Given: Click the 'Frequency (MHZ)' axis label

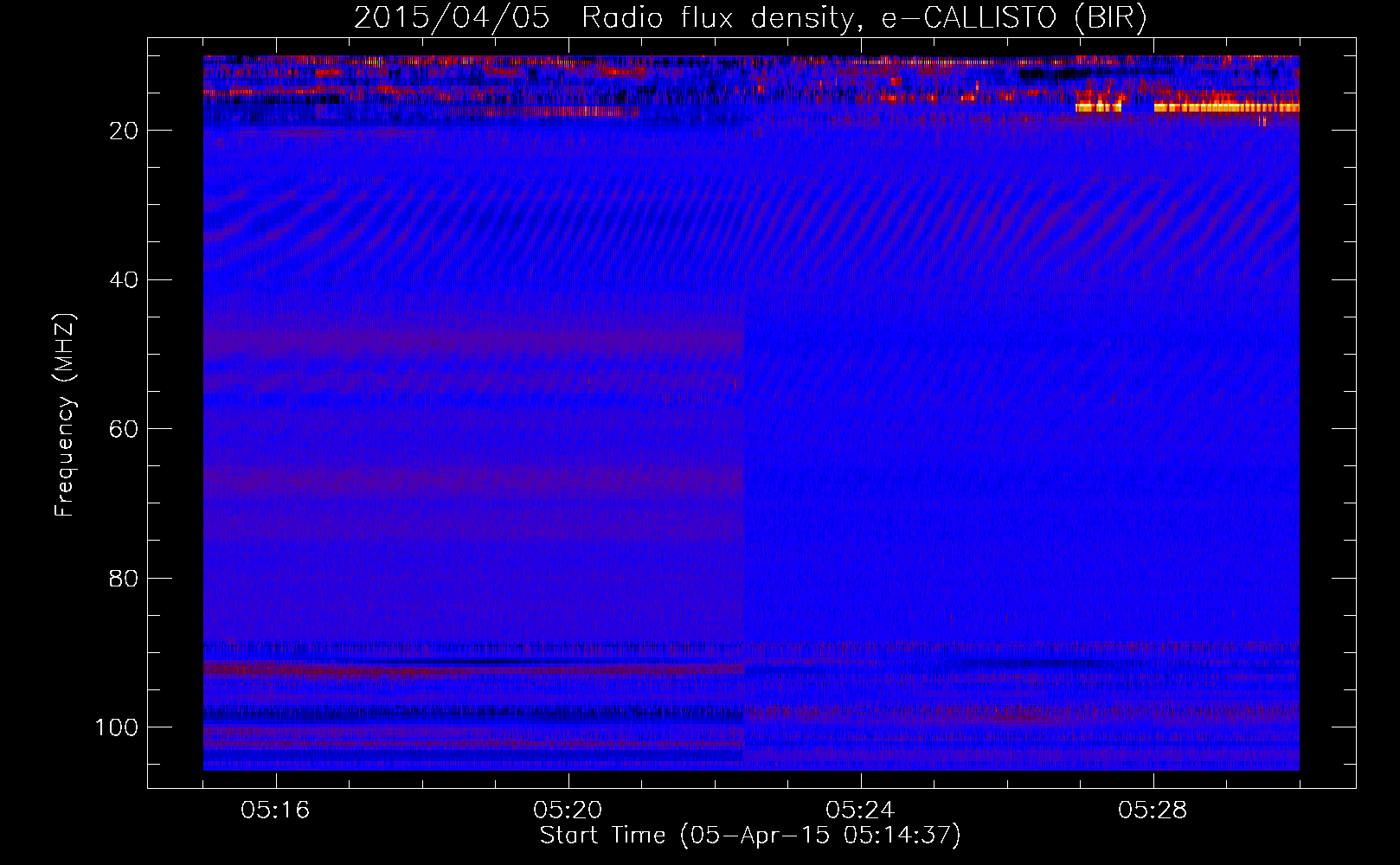Looking at the screenshot, I should (65, 415).
